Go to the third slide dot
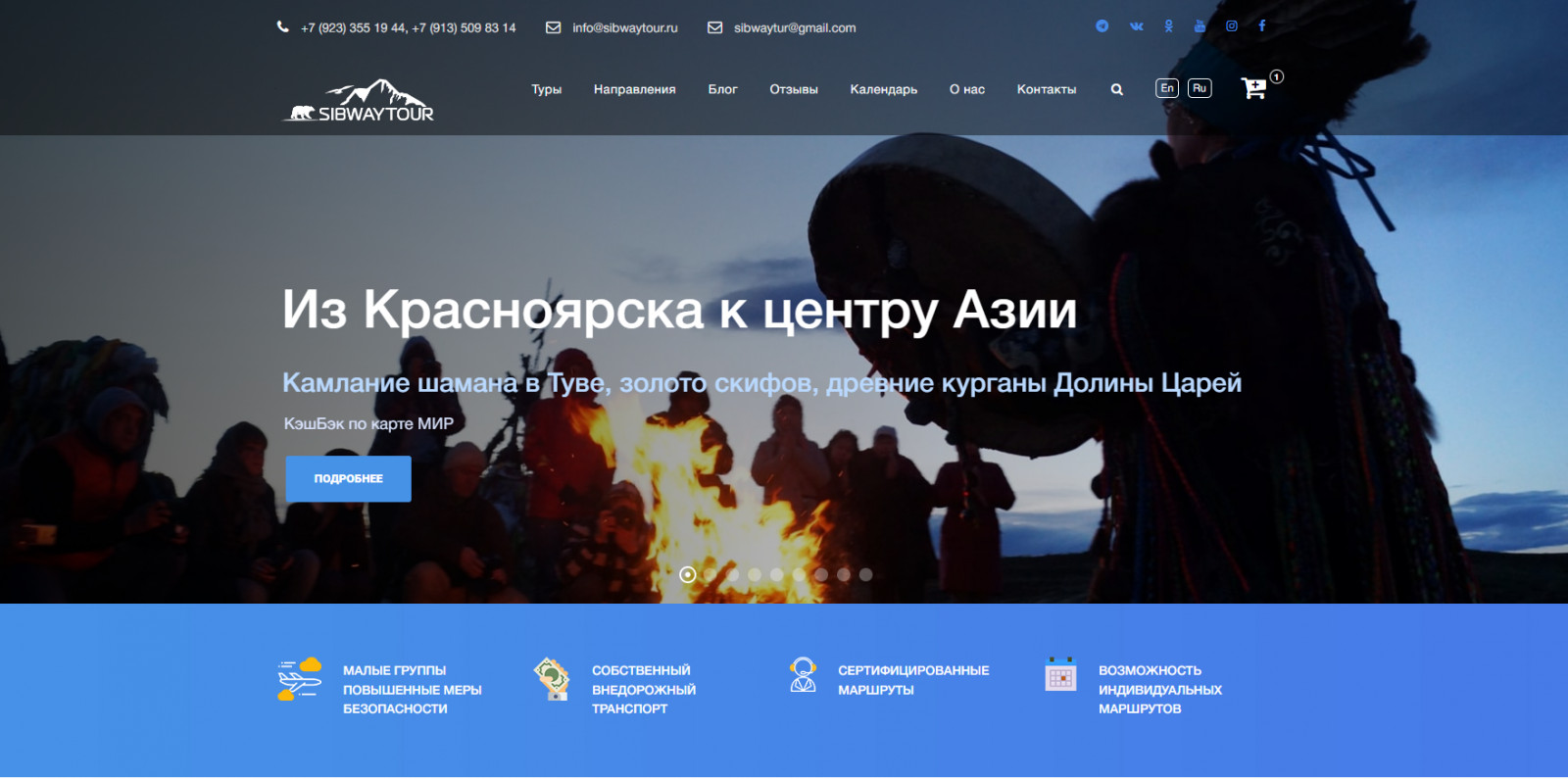 pyautogui.click(x=733, y=575)
